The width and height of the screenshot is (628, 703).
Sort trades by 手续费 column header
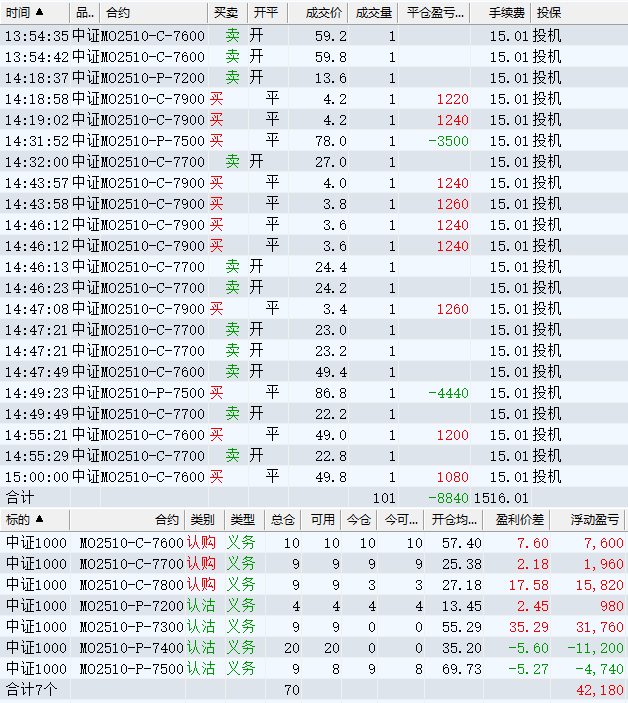click(508, 13)
